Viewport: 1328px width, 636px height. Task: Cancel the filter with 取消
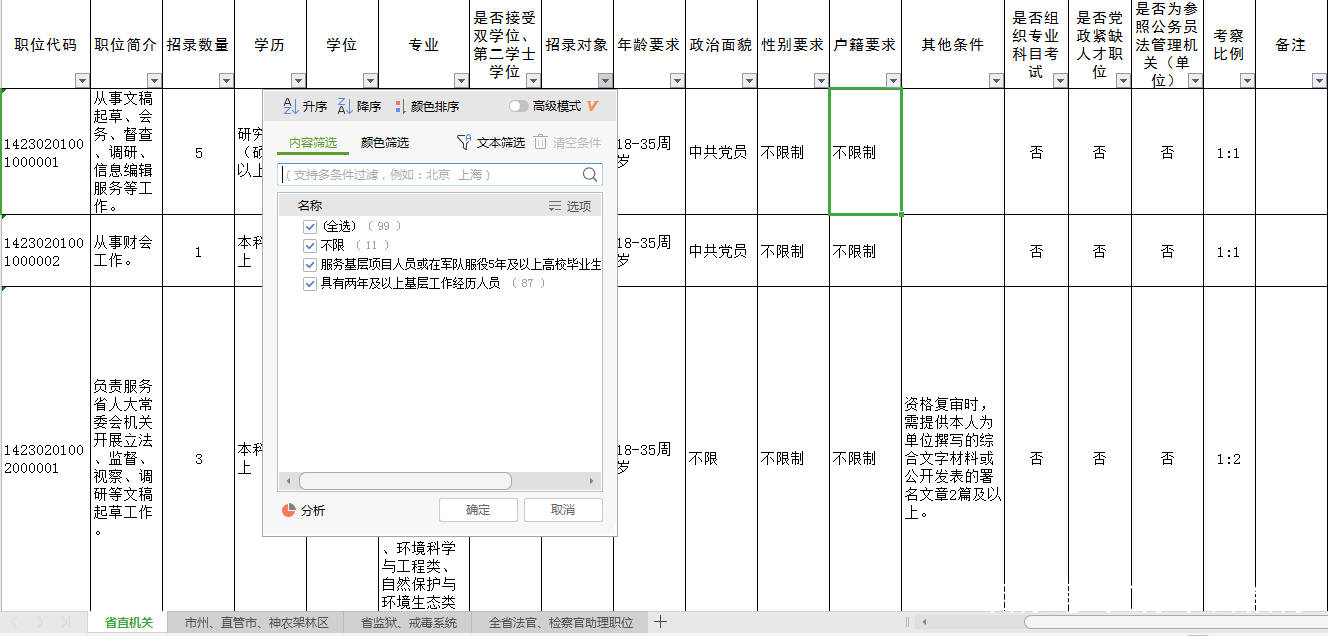563,510
